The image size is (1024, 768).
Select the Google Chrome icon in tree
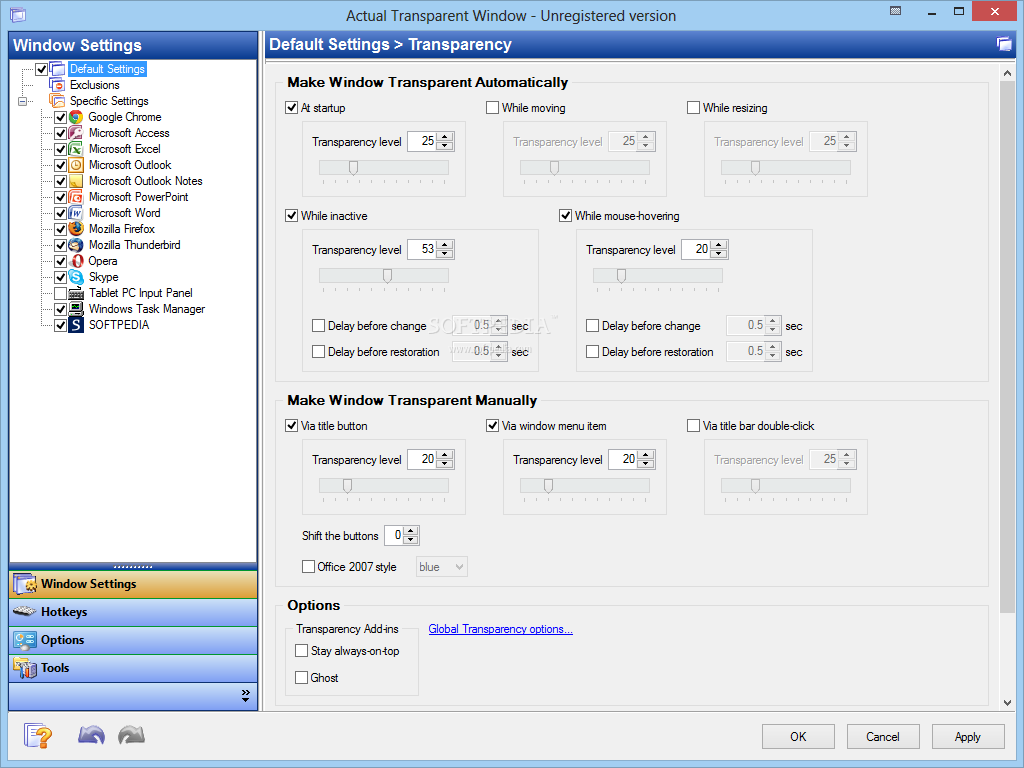tap(76, 117)
